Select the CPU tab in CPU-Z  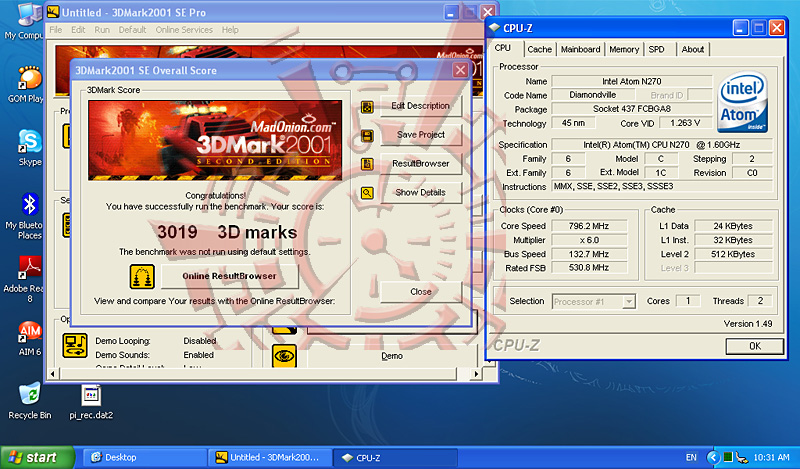coord(503,48)
